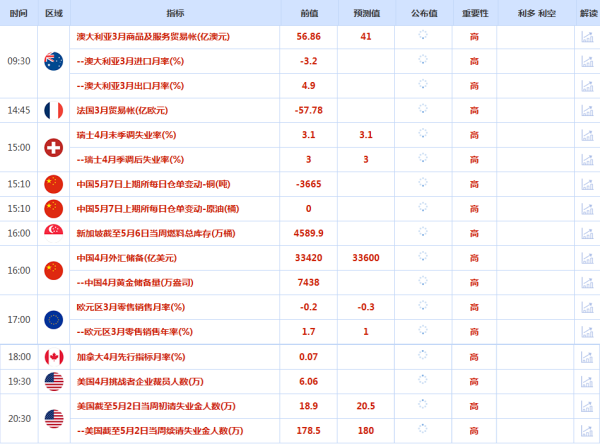The image size is (600, 444).
Task: Click previous value 56.86
Action: click(308, 37)
